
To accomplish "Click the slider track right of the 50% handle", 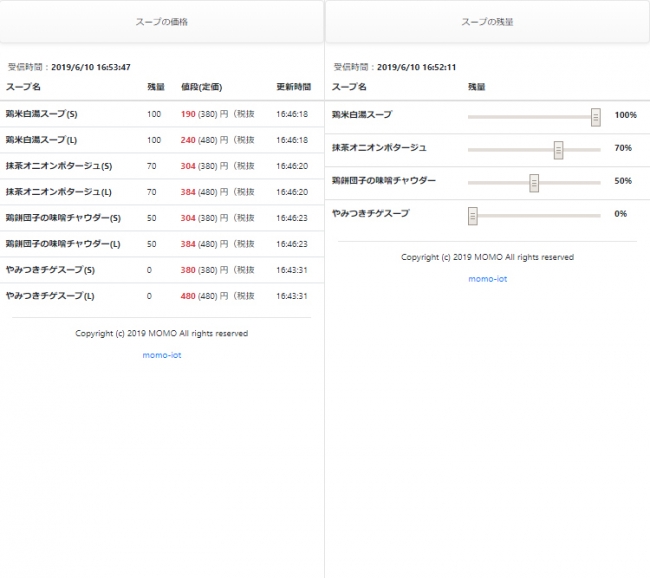I will coord(570,183).
